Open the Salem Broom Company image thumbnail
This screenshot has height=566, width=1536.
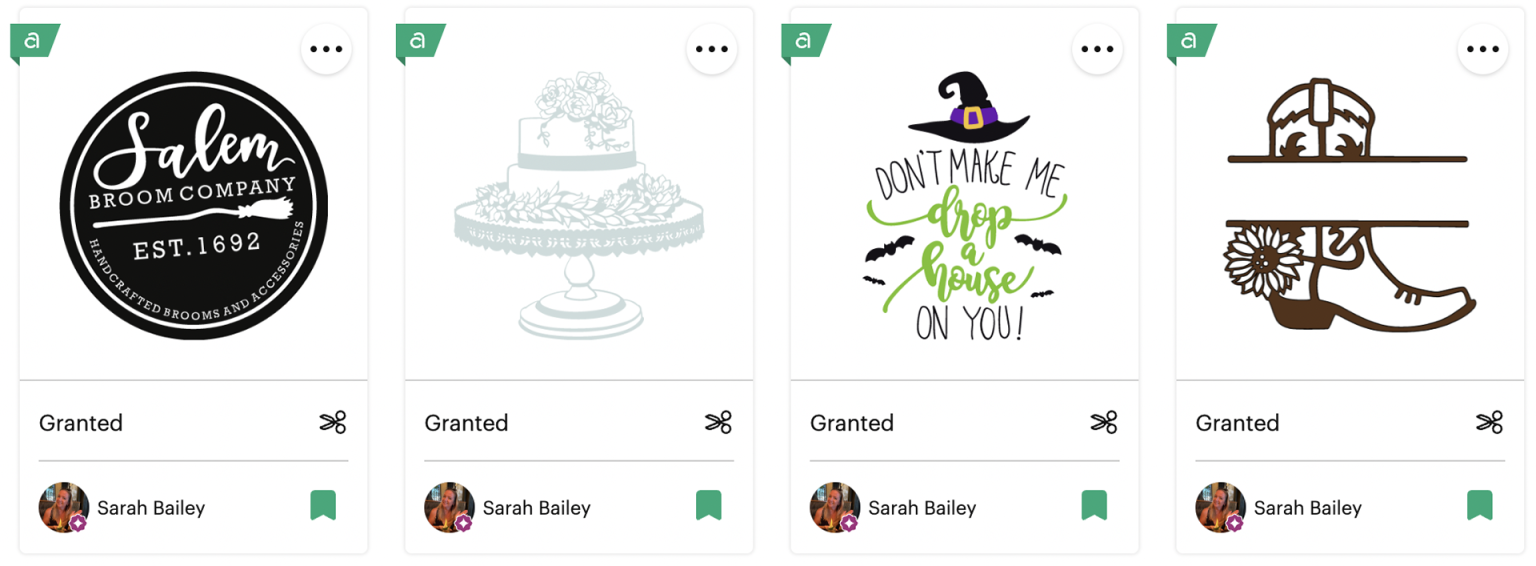194,205
